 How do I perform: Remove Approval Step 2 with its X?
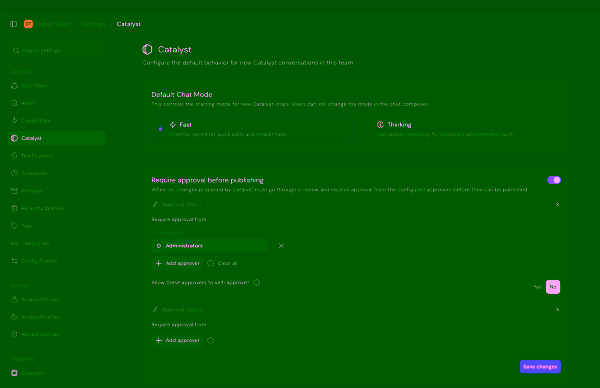[x=557, y=310]
